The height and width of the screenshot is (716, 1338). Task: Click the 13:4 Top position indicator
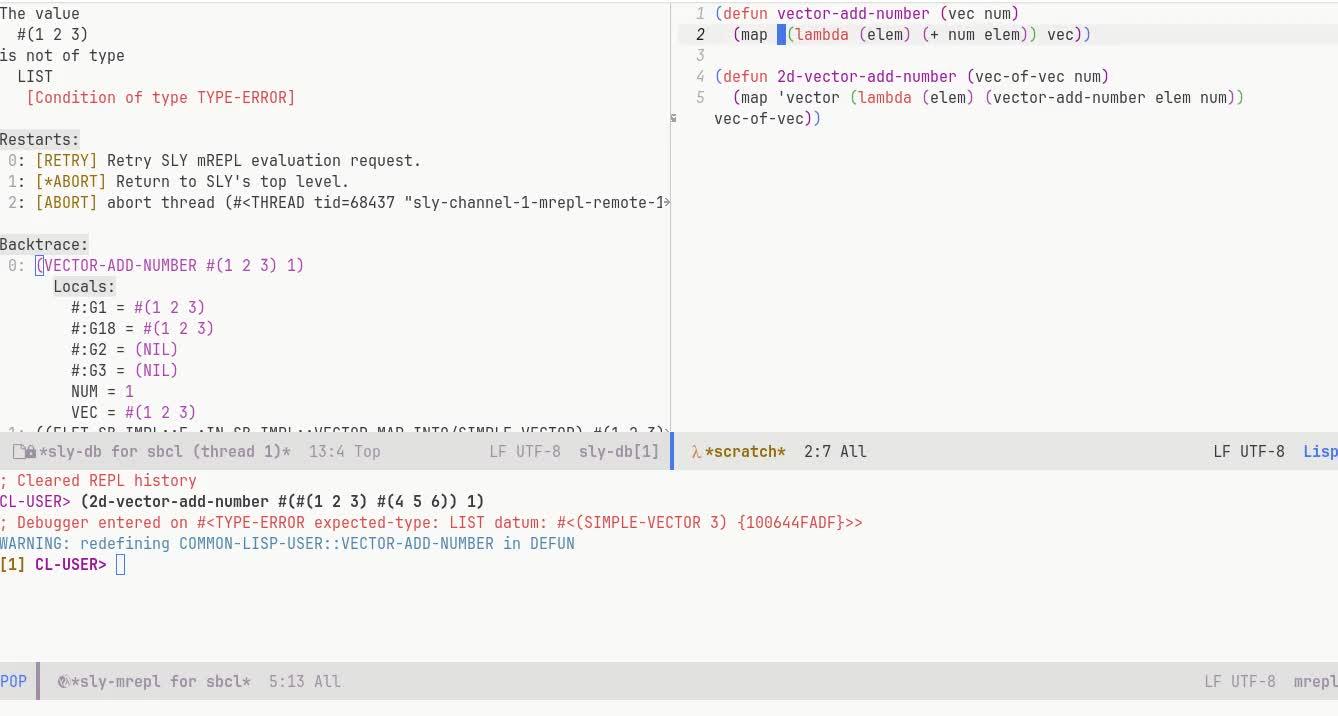tap(344, 451)
